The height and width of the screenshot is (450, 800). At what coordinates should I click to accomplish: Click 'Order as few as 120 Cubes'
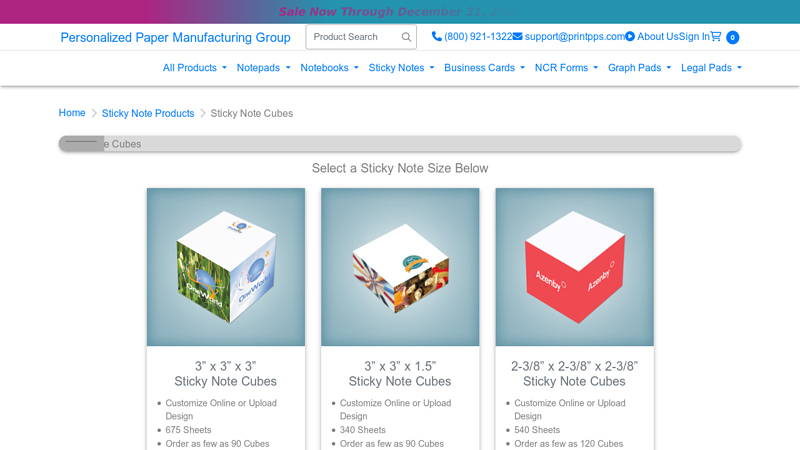tap(569, 444)
